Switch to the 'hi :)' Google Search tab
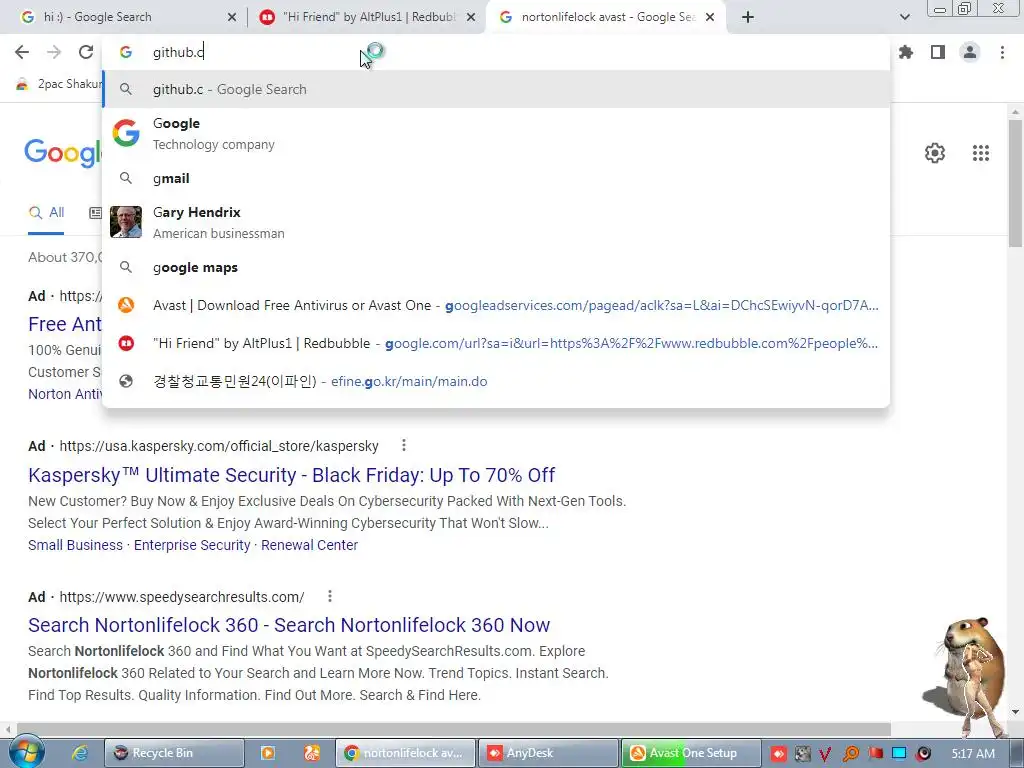Viewport: 1024px width, 768px height. (124, 17)
